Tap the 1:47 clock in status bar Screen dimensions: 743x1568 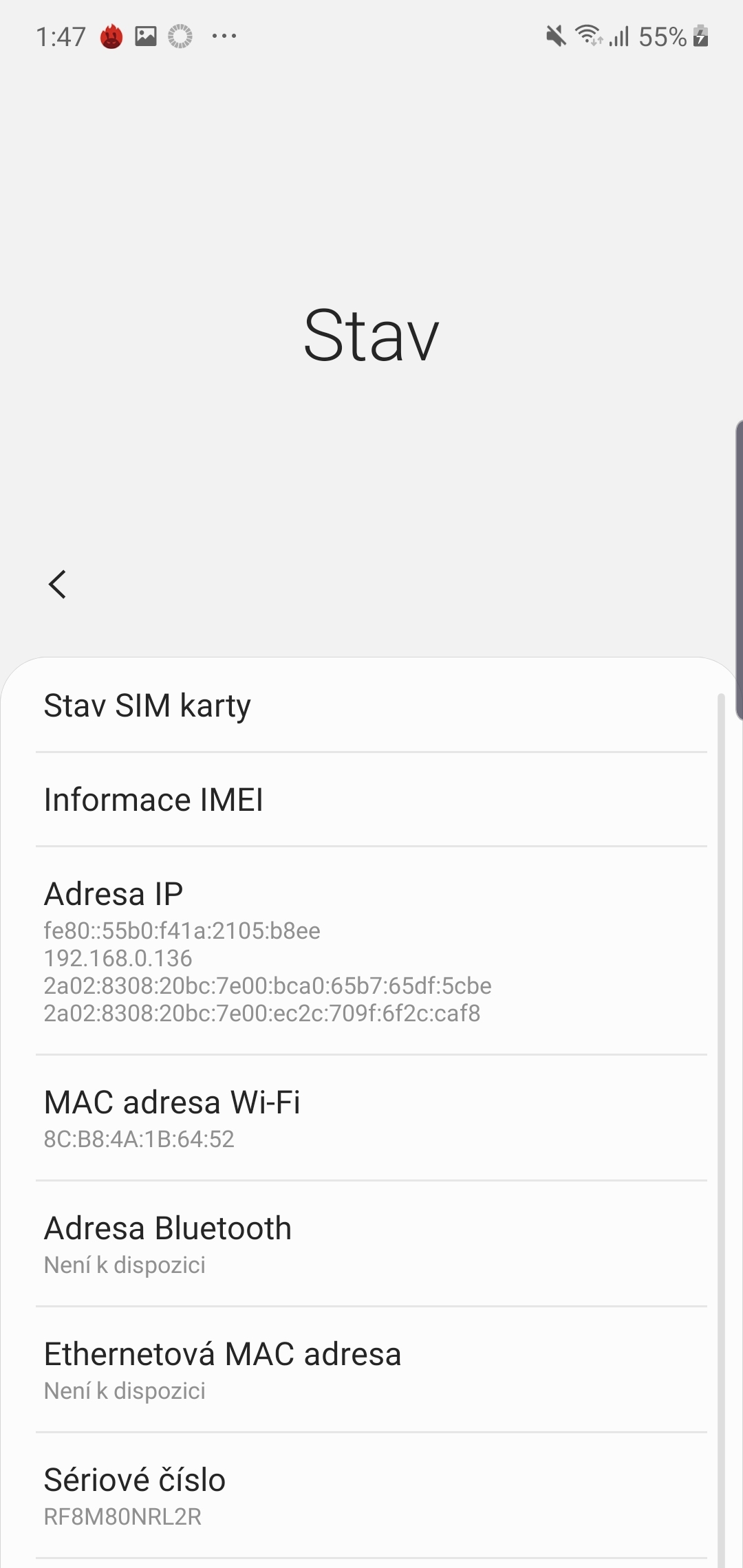[61, 36]
